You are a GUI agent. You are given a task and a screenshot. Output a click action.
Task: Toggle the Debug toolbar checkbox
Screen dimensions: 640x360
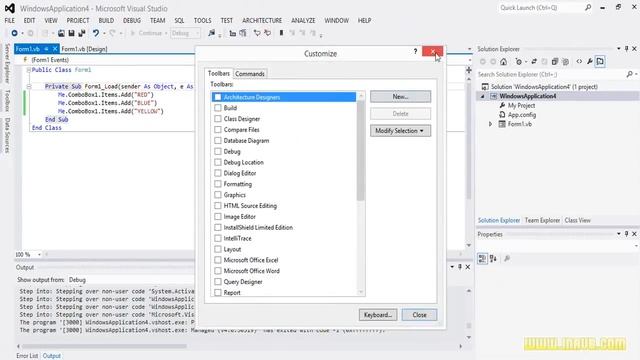[218, 151]
